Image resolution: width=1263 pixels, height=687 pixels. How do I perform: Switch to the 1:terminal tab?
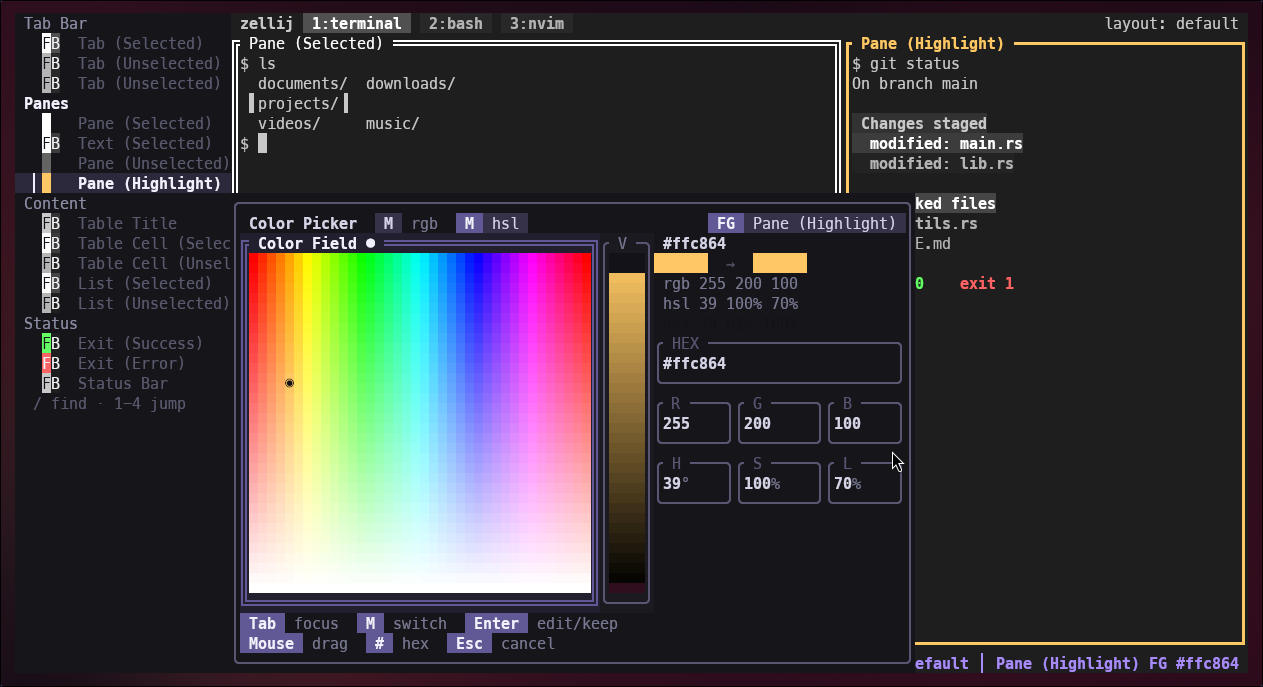coord(356,23)
